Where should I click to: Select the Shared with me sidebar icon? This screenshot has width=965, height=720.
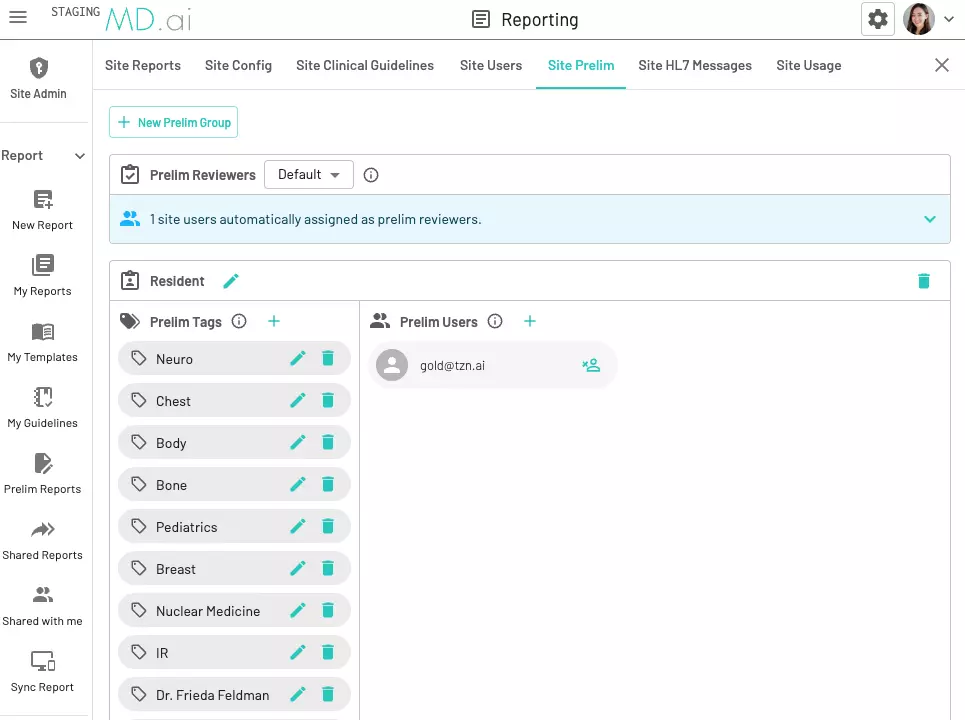(42, 594)
